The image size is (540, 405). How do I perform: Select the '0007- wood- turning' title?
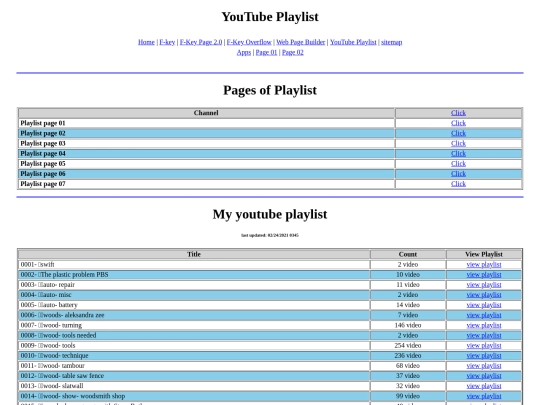(x=194, y=325)
